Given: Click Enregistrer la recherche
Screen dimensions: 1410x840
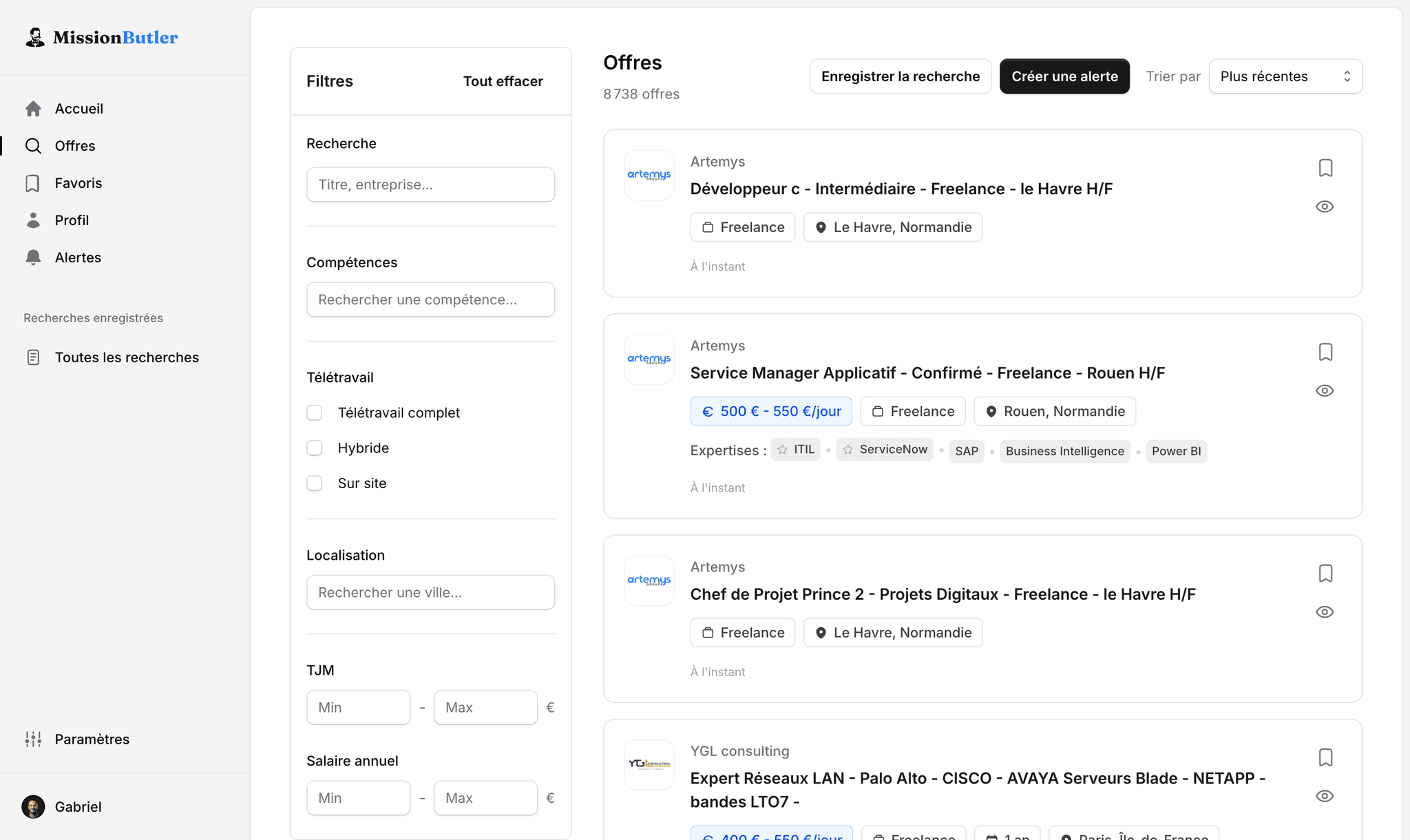Looking at the screenshot, I should coord(901,76).
